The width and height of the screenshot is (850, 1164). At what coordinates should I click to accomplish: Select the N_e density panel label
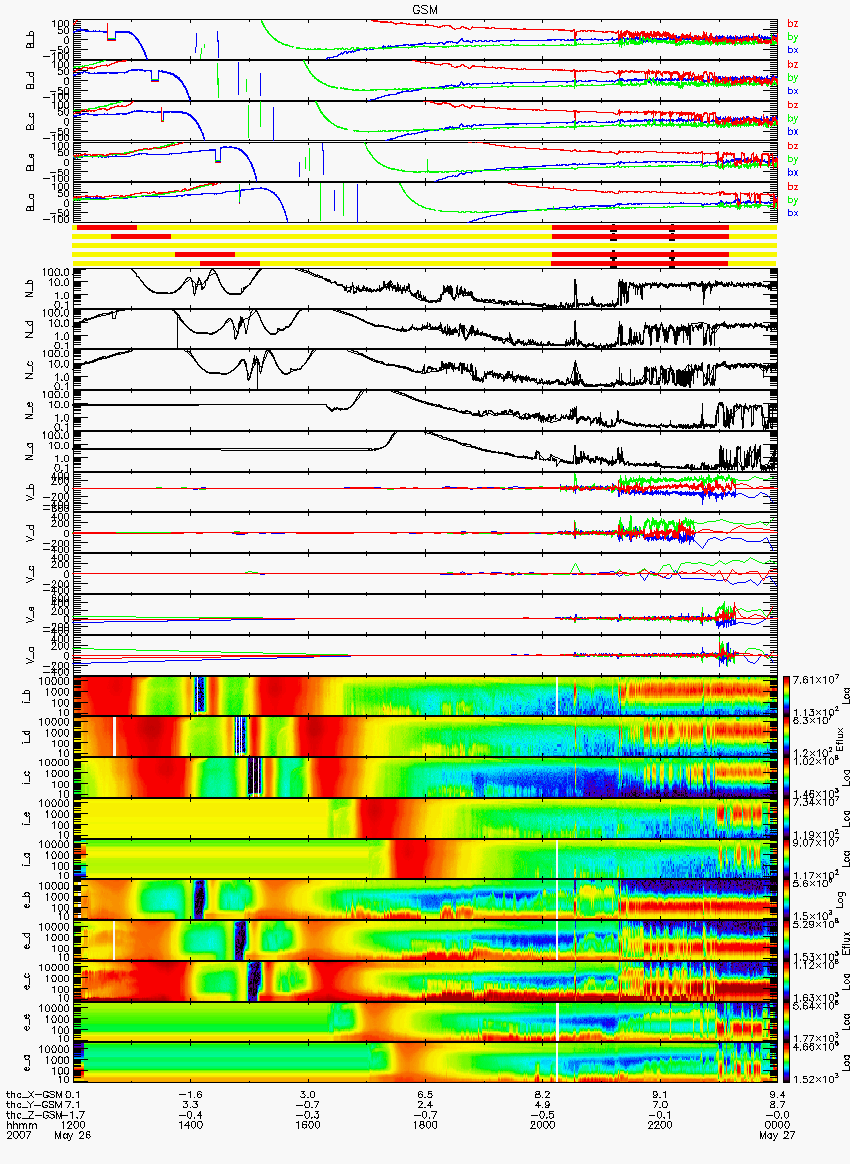pyautogui.click(x=30, y=410)
